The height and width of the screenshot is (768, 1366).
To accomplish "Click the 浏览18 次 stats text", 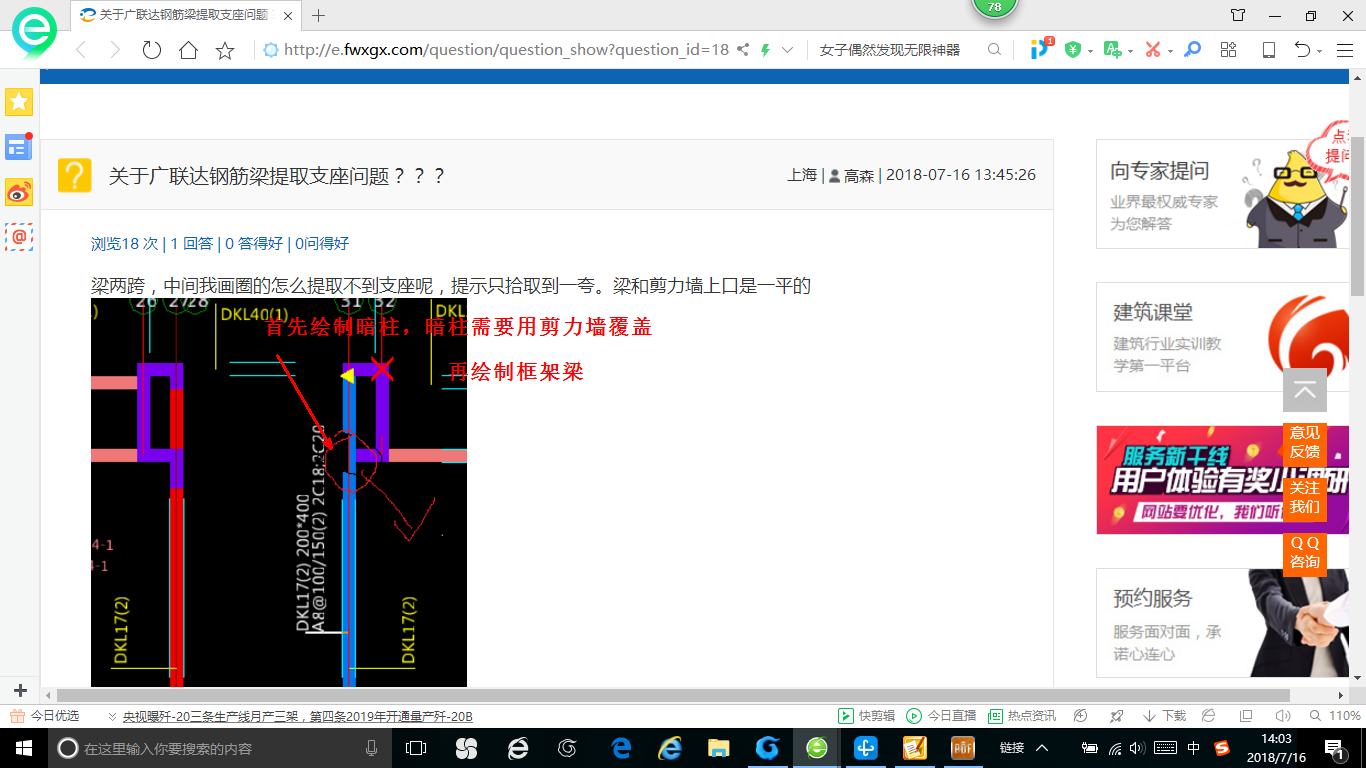I will (x=125, y=243).
